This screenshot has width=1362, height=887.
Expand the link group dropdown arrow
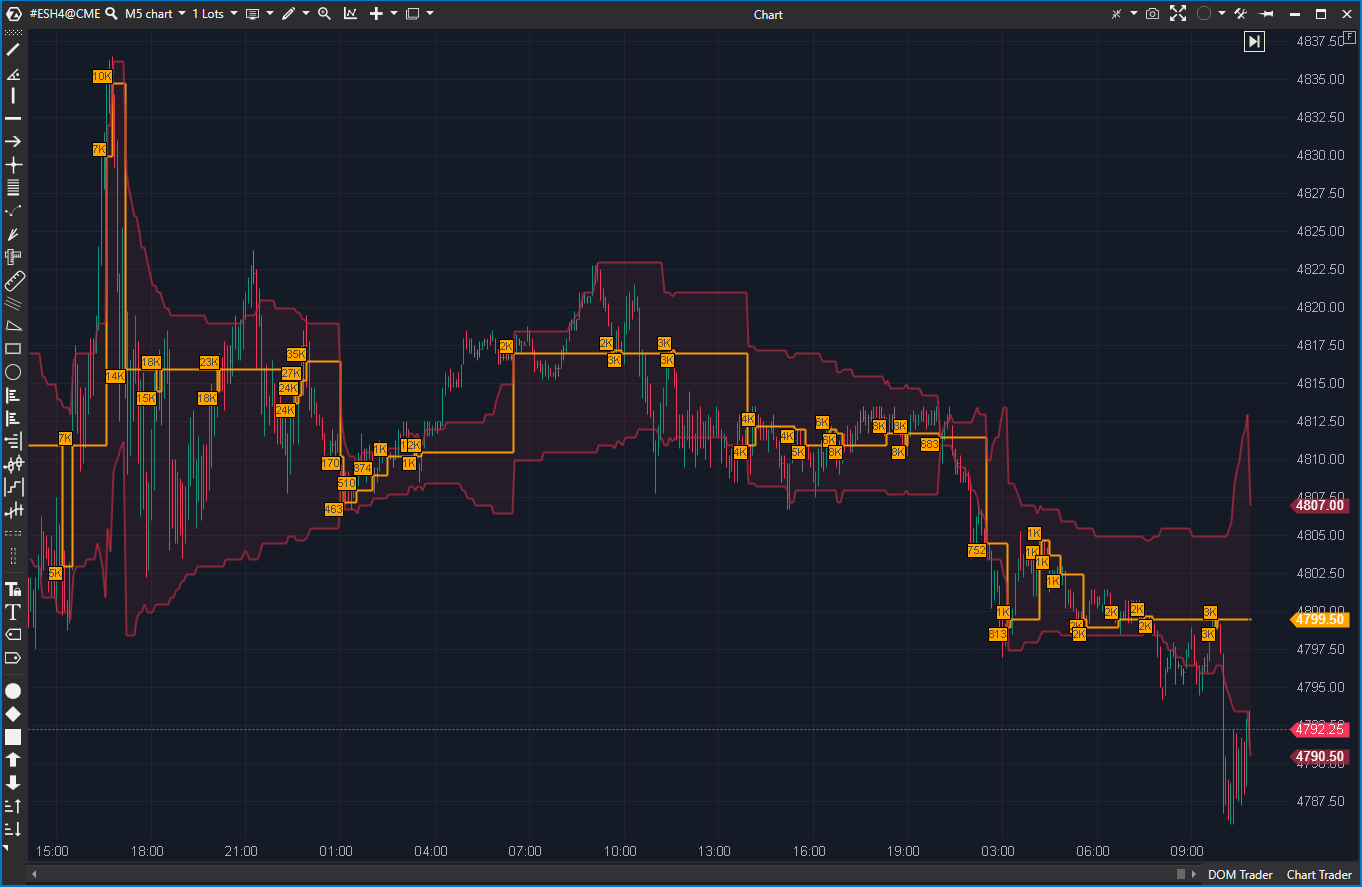coord(1134,14)
